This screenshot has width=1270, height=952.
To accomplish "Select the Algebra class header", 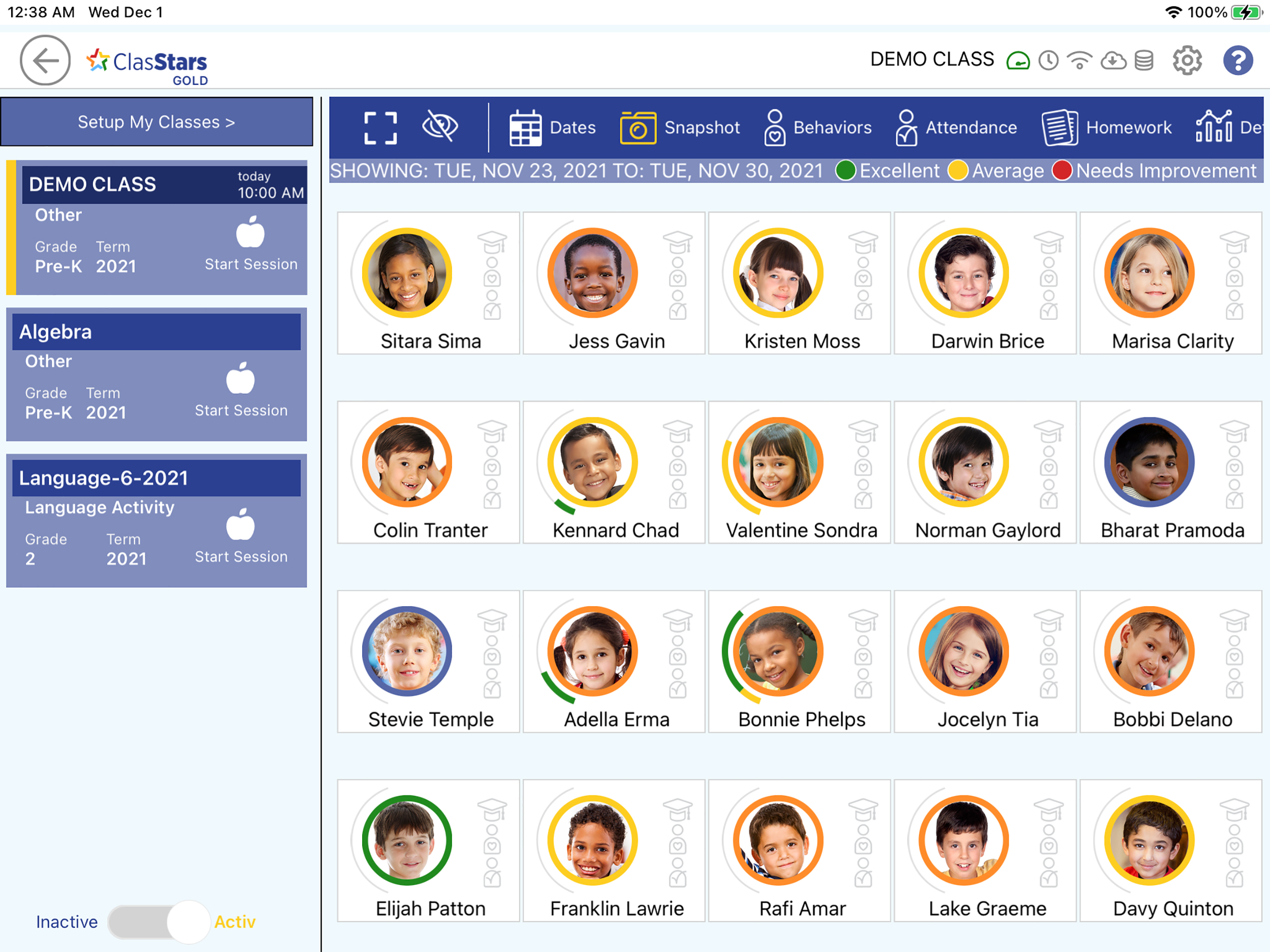I will [156, 331].
